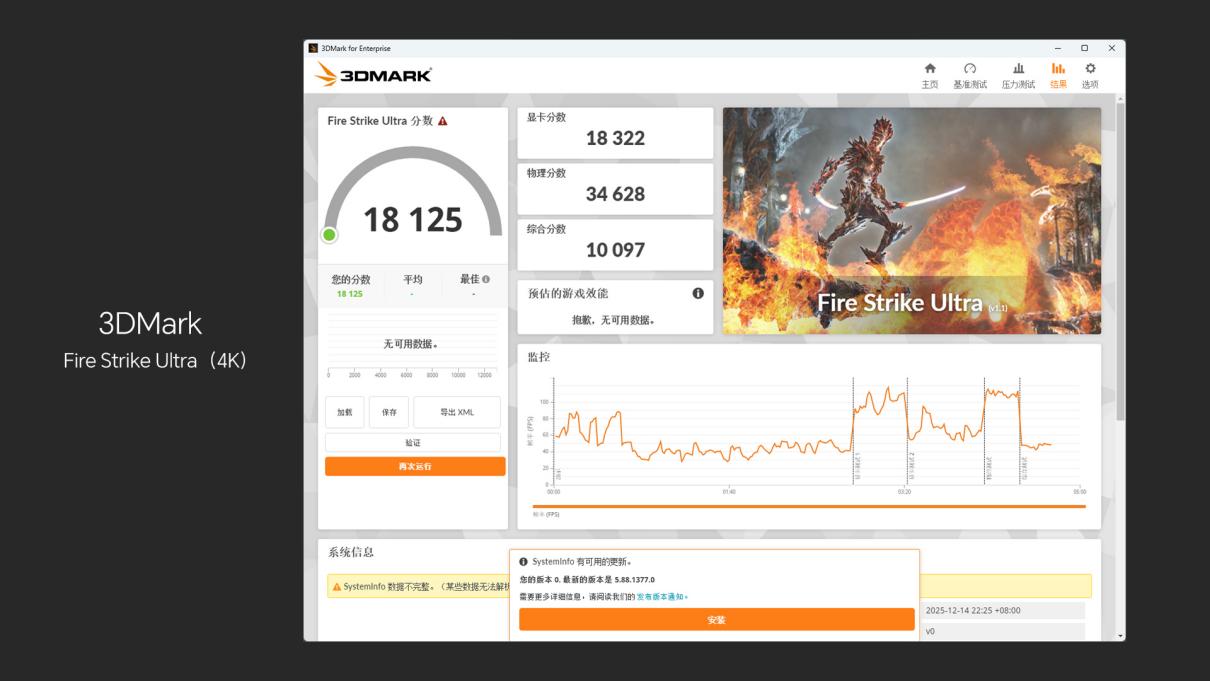Click the 抱歉，无可用数据。 message
The width and height of the screenshot is (1210, 681).
[614, 320]
